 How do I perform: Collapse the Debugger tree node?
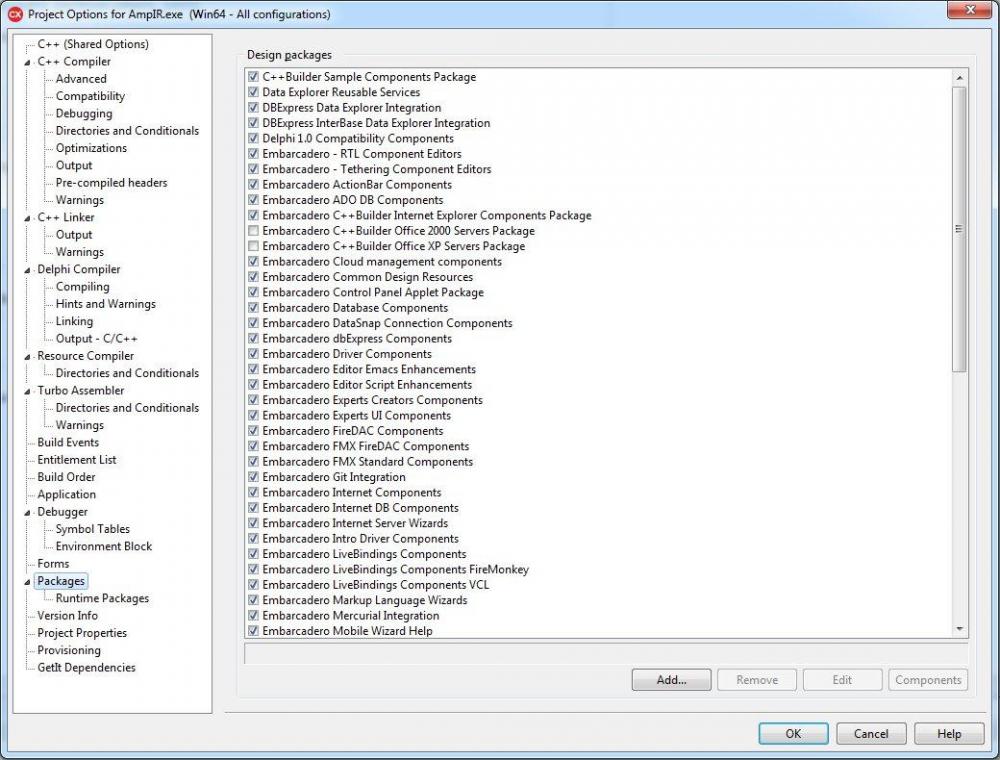click(27, 512)
